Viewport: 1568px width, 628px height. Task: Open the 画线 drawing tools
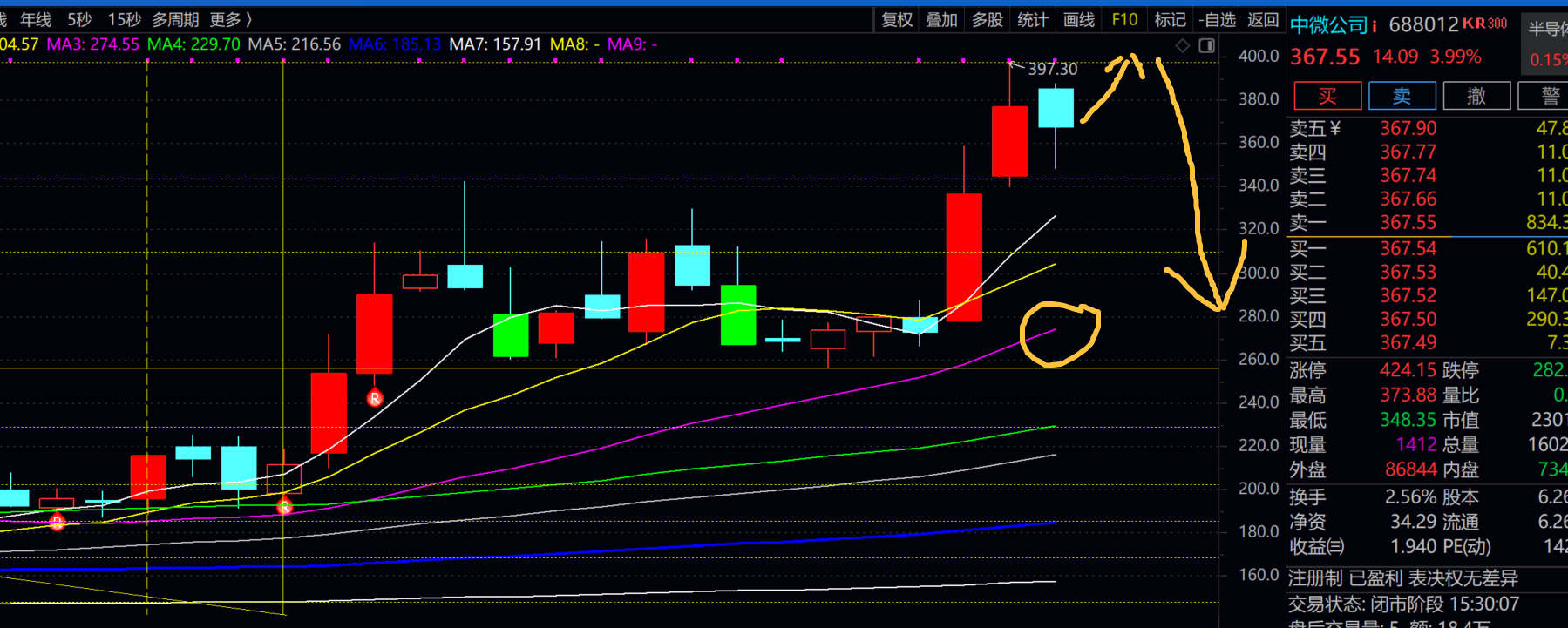pos(1079,19)
